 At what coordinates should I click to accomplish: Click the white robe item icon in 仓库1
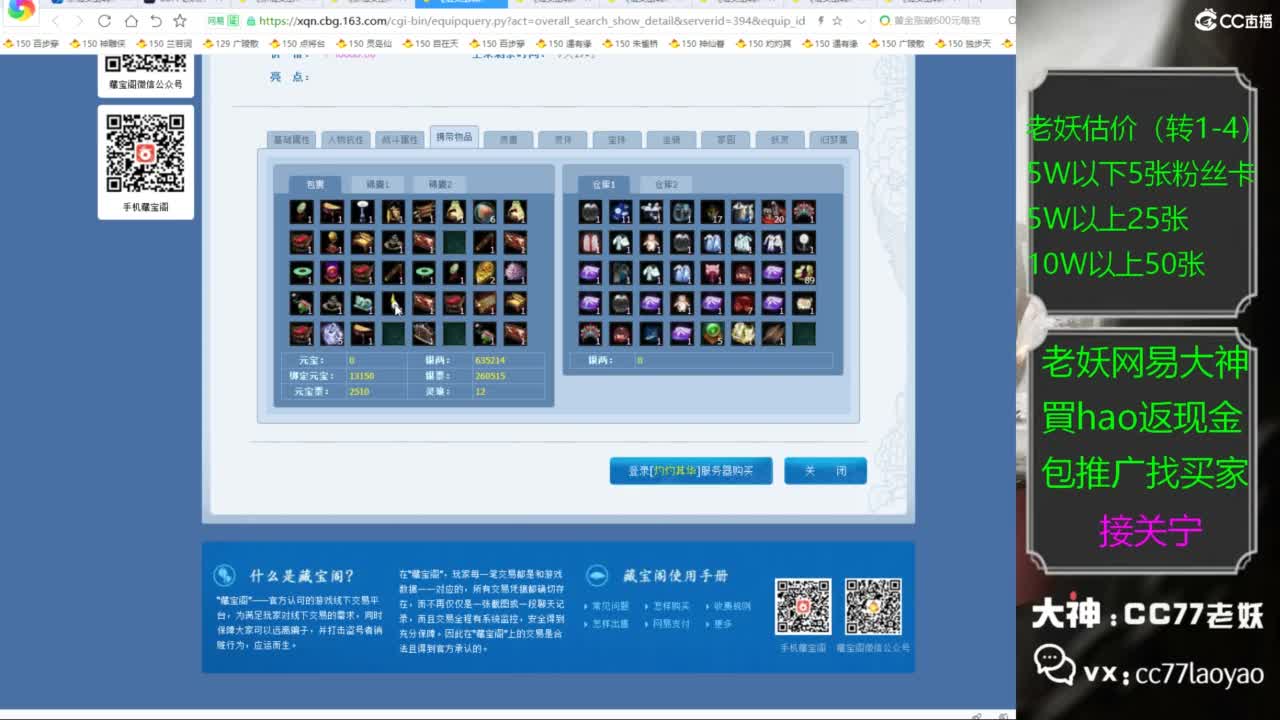click(x=653, y=272)
